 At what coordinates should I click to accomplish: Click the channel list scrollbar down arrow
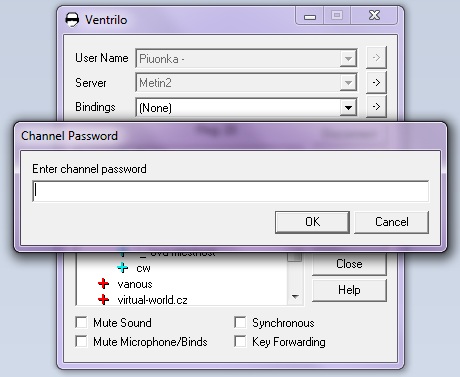click(295, 296)
